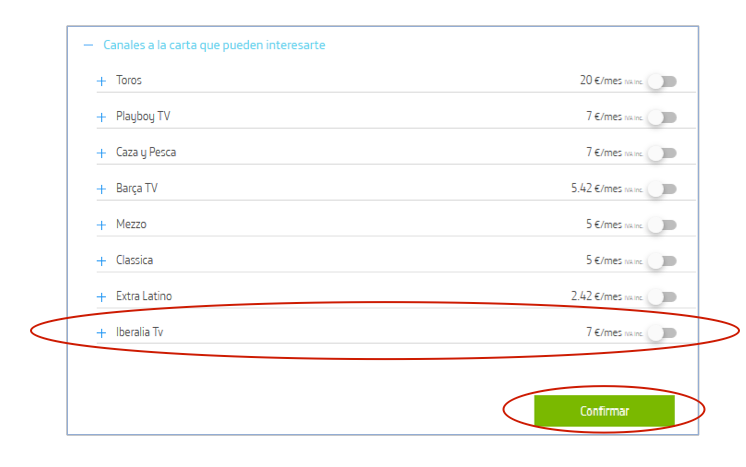
Task: Toggle the Classica channel switch
Action: coord(661,261)
